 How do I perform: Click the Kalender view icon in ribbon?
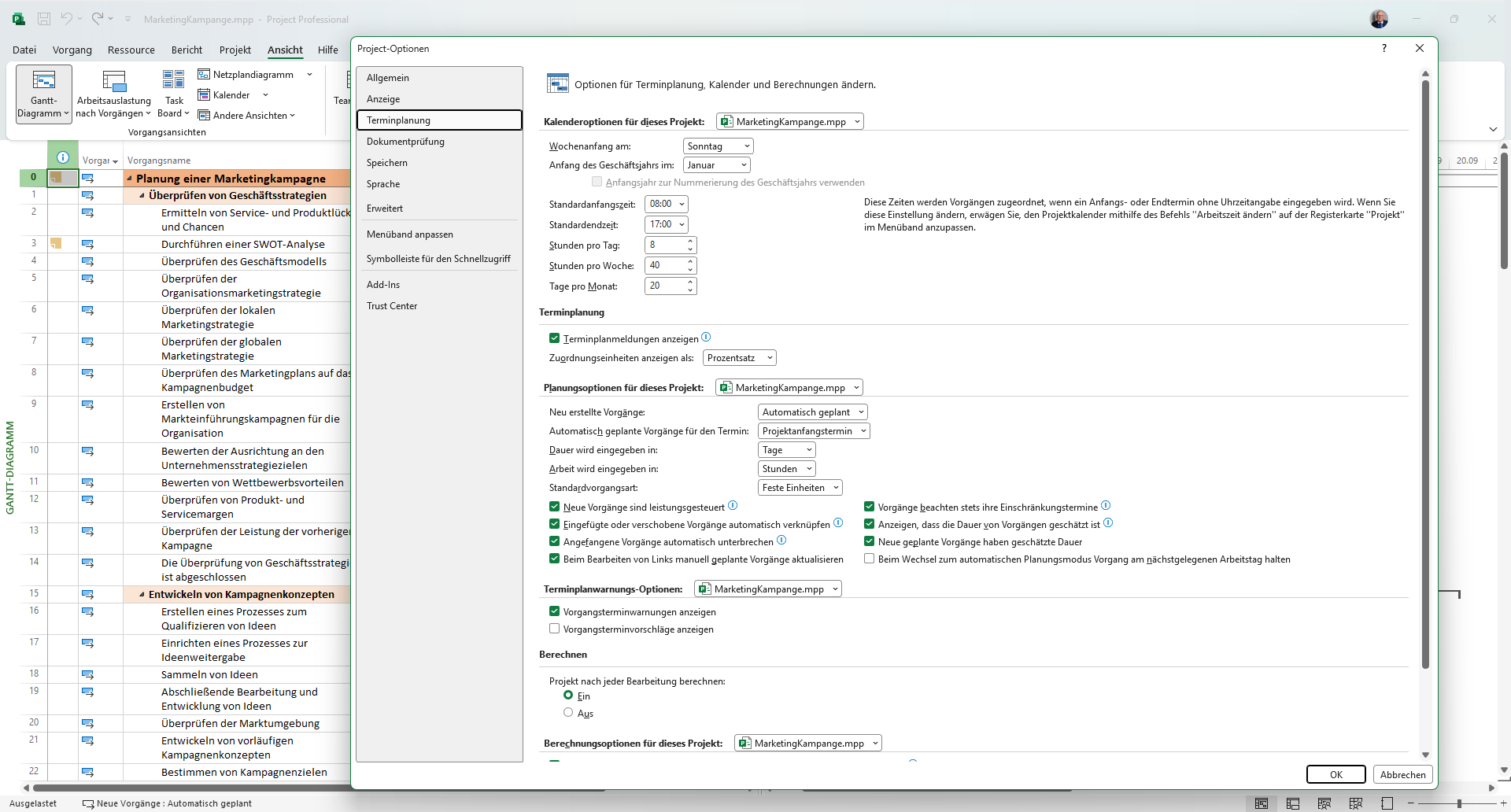click(x=204, y=94)
